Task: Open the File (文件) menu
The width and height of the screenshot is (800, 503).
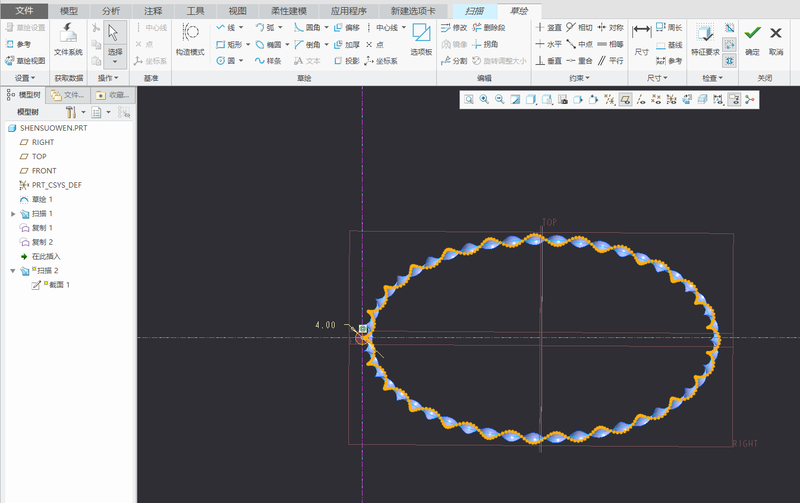Action: (x=24, y=11)
